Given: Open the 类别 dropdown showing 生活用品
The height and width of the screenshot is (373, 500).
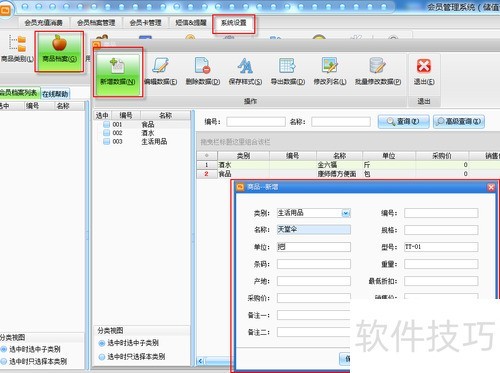Looking at the screenshot, I should tap(346, 213).
